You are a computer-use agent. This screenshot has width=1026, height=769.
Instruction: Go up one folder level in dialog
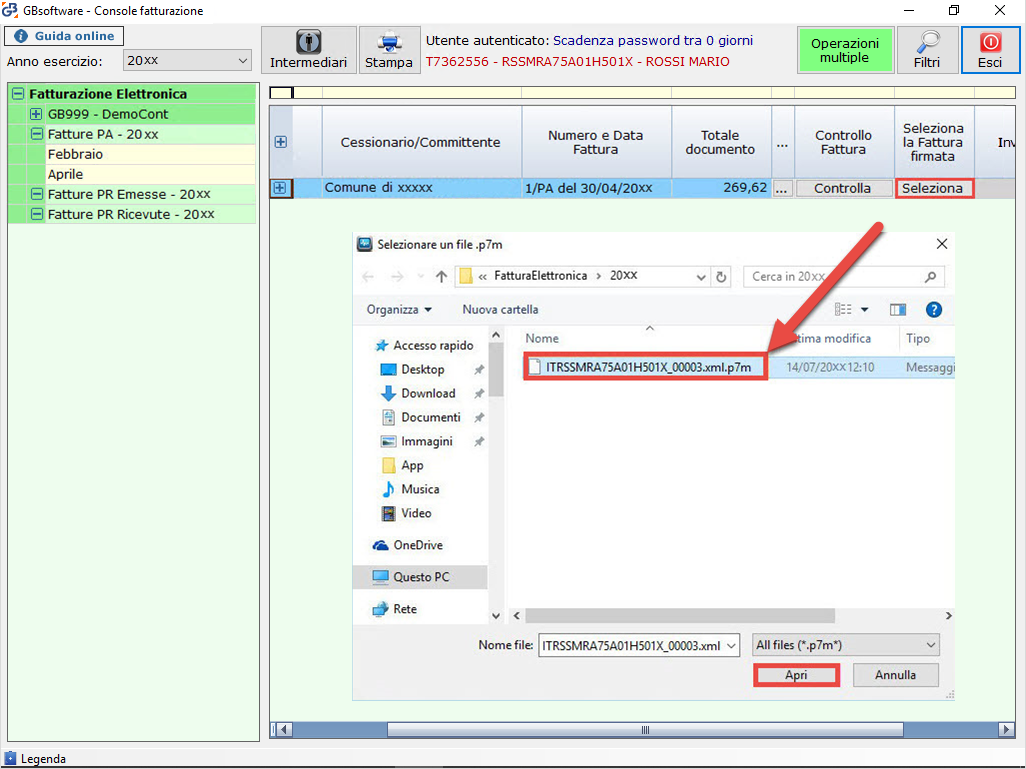click(440, 277)
